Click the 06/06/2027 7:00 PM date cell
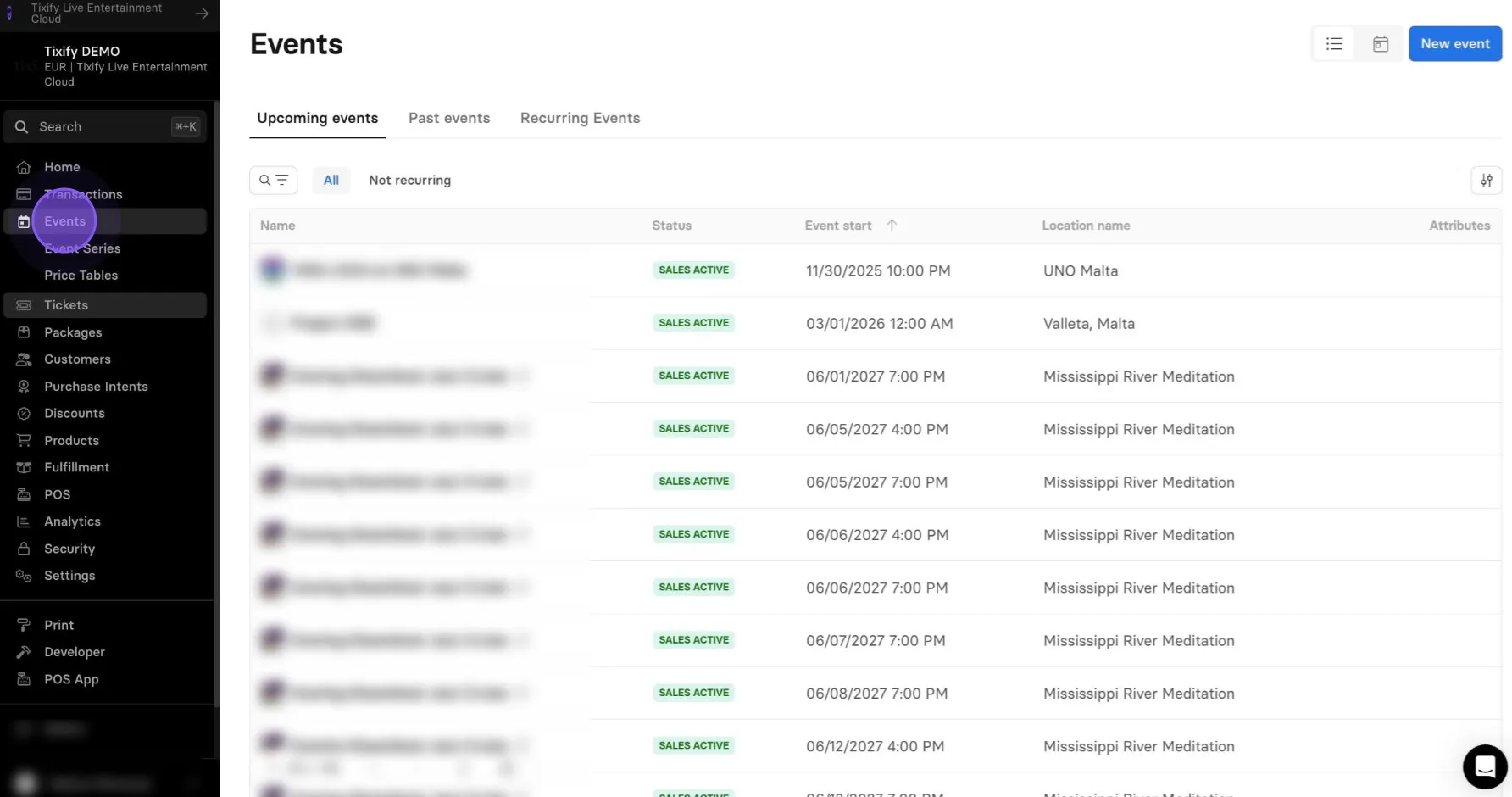The height and width of the screenshot is (797, 1512). (x=877, y=588)
